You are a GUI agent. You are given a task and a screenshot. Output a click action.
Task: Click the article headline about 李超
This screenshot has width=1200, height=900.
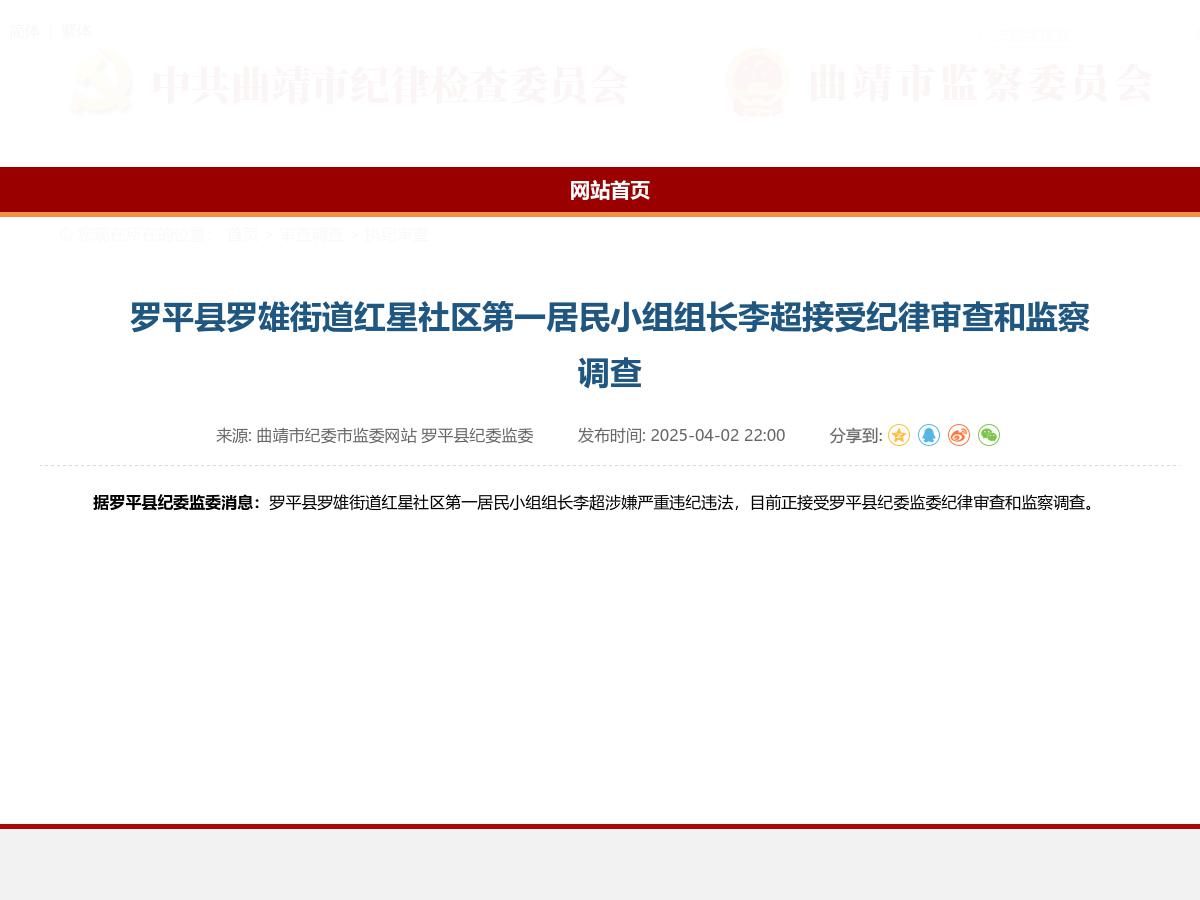[x=610, y=345]
